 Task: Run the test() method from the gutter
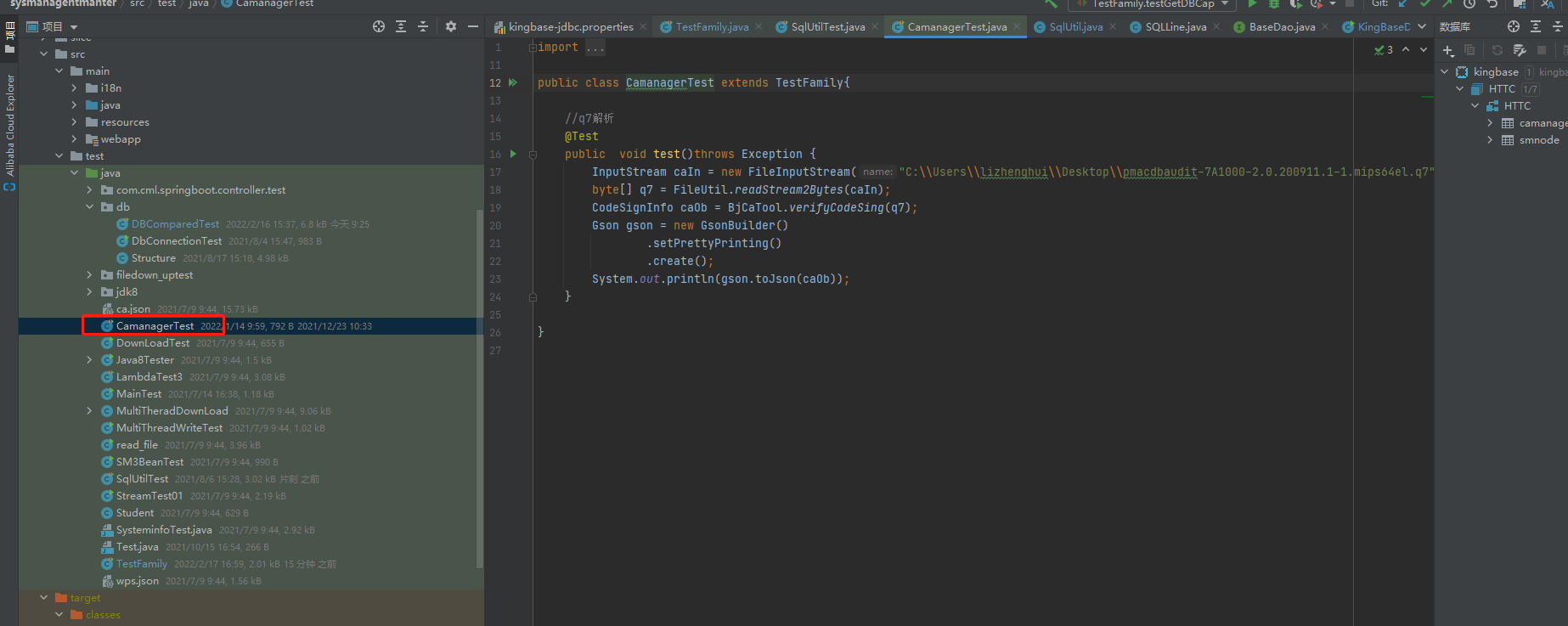pyautogui.click(x=513, y=154)
